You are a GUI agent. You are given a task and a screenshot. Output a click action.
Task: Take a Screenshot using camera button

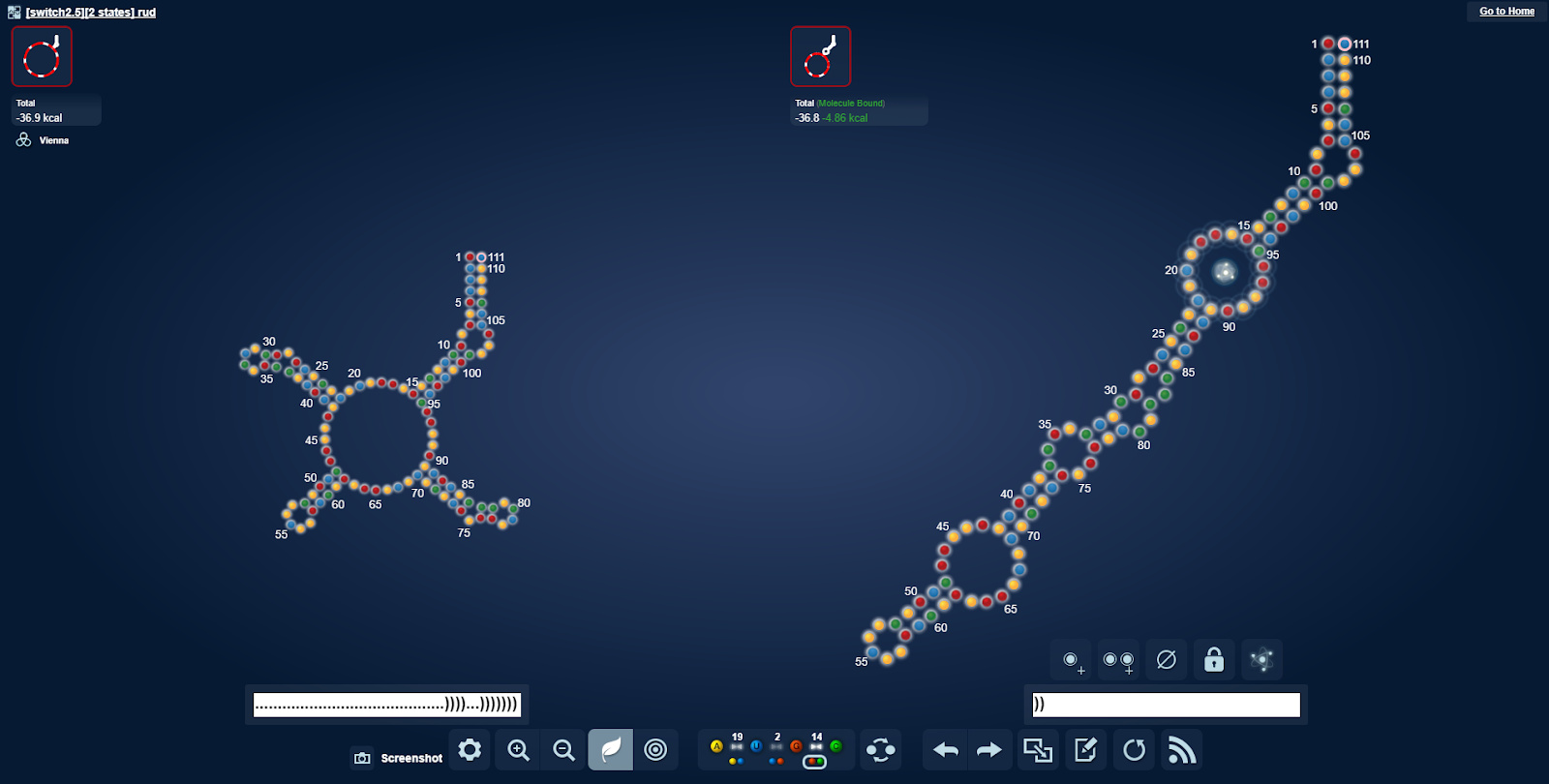click(x=398, y=758)
